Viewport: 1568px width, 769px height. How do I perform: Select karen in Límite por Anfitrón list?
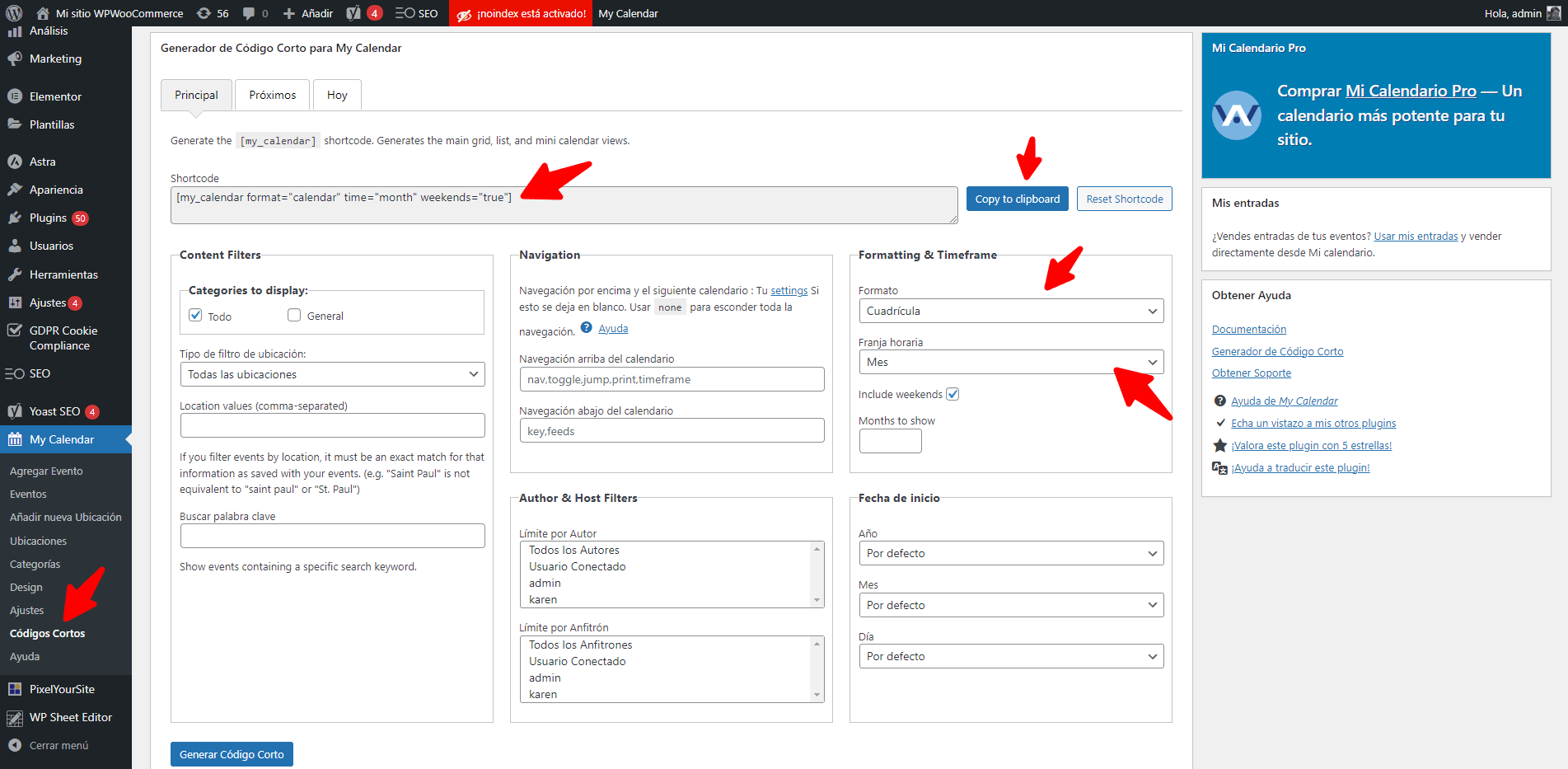(543, 695)
